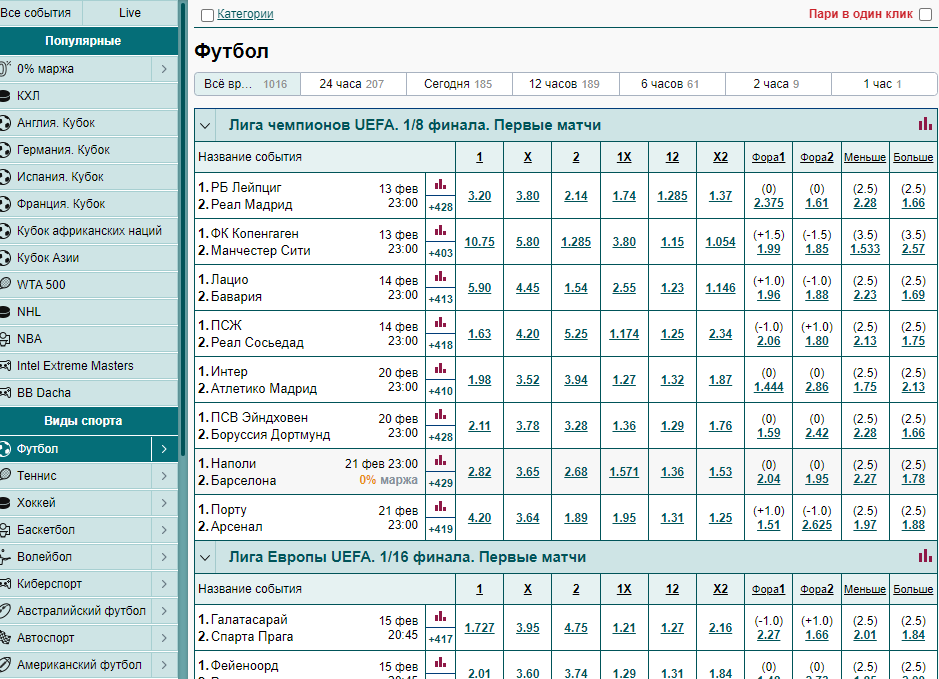Click Лига чемпионов league statistics chart icon
Screen dimensions: 939x679
(x=925, y=124)
